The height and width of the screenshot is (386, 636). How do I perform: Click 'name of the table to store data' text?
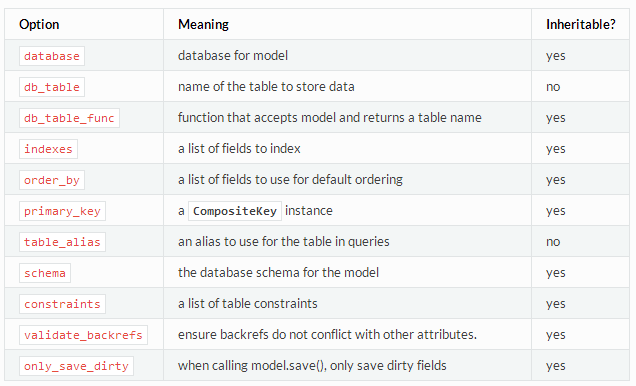[266, 86]
